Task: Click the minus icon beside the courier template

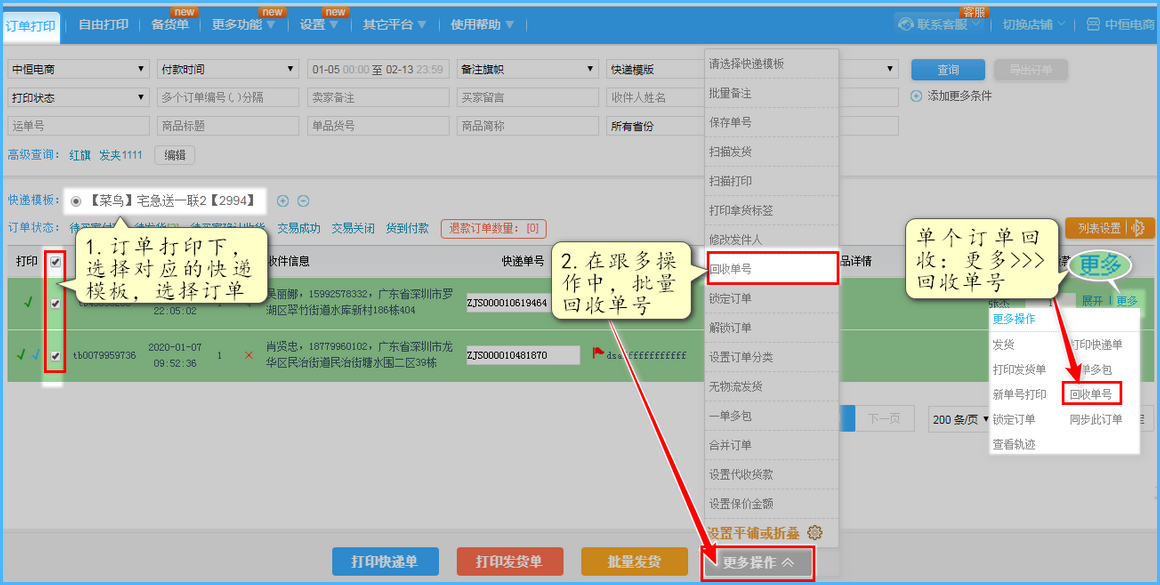Action: click(x=303, y=201)
